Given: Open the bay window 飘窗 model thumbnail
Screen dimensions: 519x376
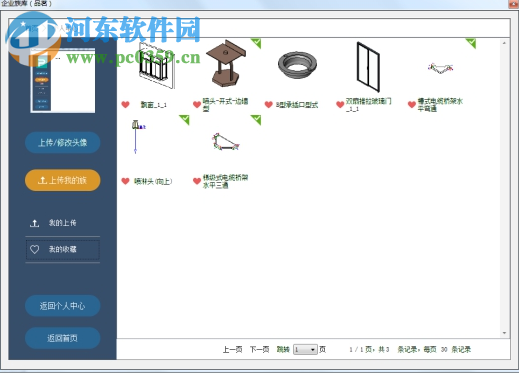Looking at the screenshot, I should pos(156,65).
